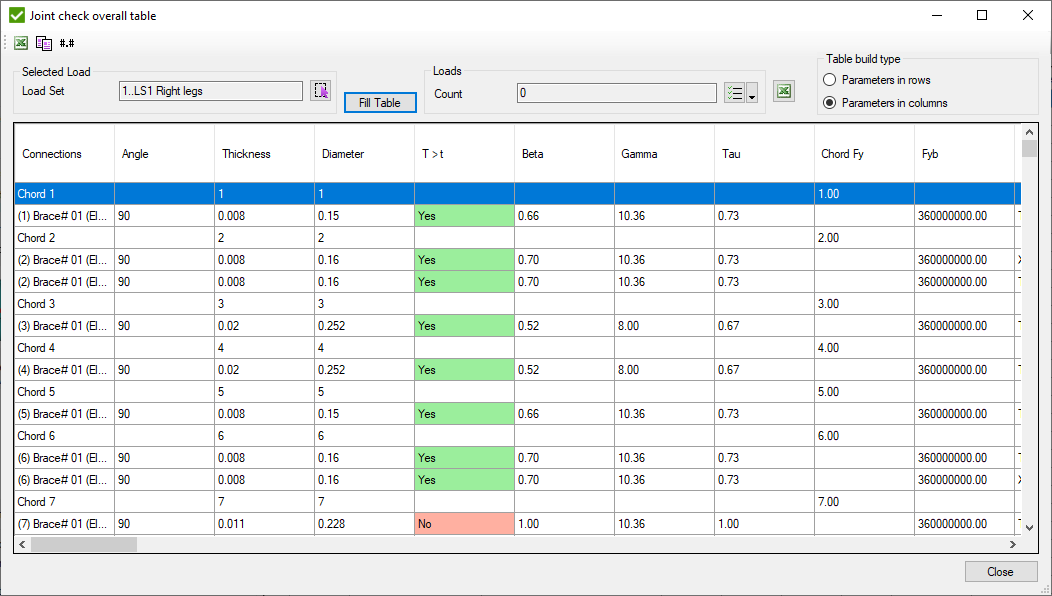Viewport: 1052px width, 596px height.
Task: Click the copy table icon in toolbar
Action: pos(44,43)
